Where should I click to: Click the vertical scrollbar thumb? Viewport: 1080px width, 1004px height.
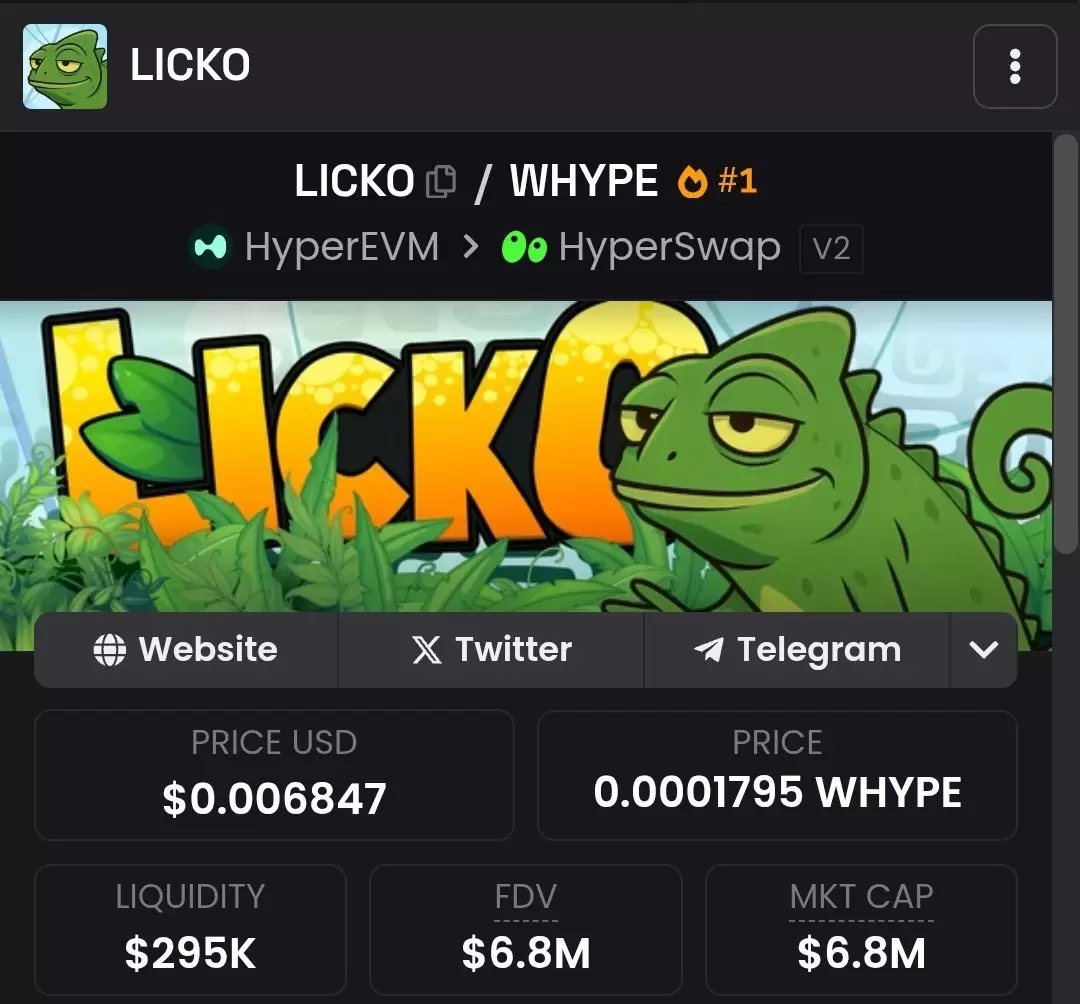(x=1066, y=343)
